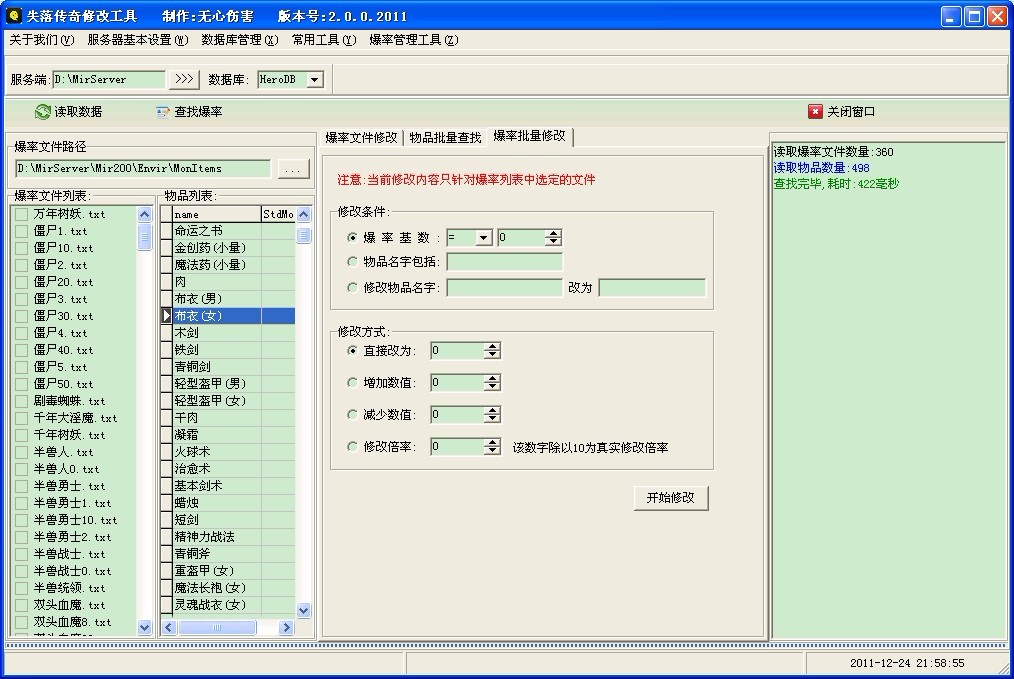Open the 爆率基数 comparison operator dropdown
This screenshot has height=679, width=1014.
coord(484,238)
